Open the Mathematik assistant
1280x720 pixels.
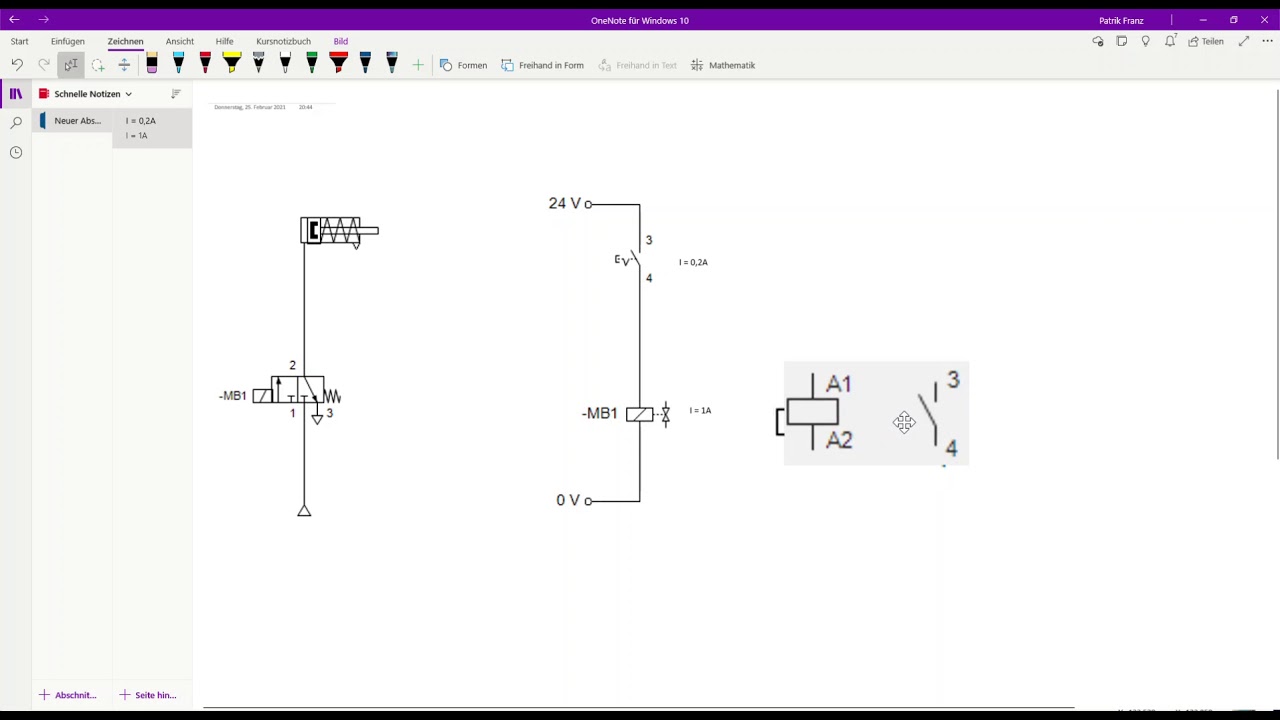(x=723, y=65)
